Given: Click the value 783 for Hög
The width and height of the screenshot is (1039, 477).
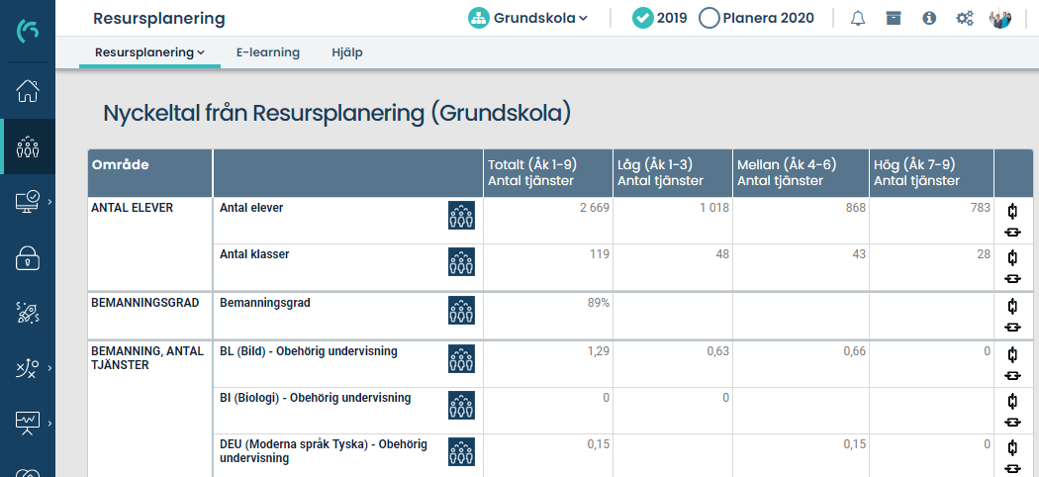Looking at the screenshot, I should pos(980,207).
